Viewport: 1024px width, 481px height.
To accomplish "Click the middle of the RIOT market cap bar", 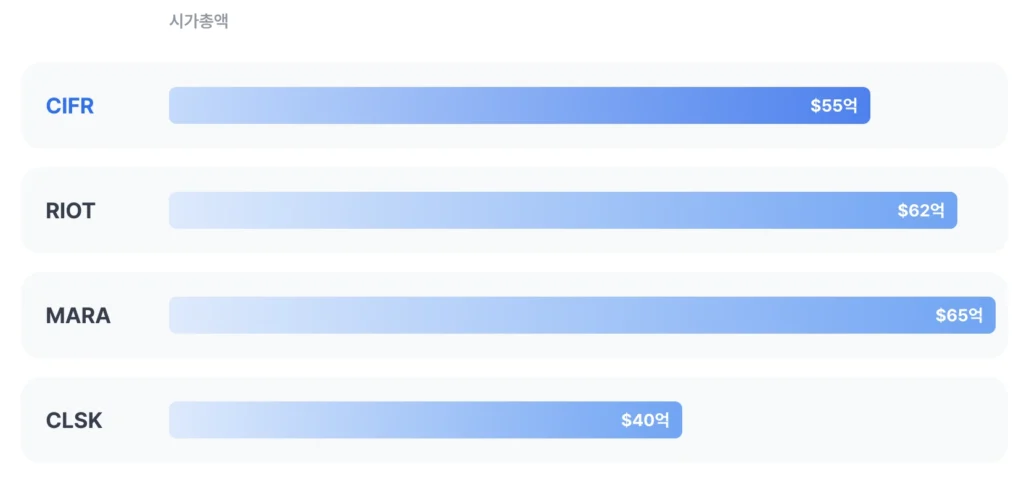I will coord(563,211).
